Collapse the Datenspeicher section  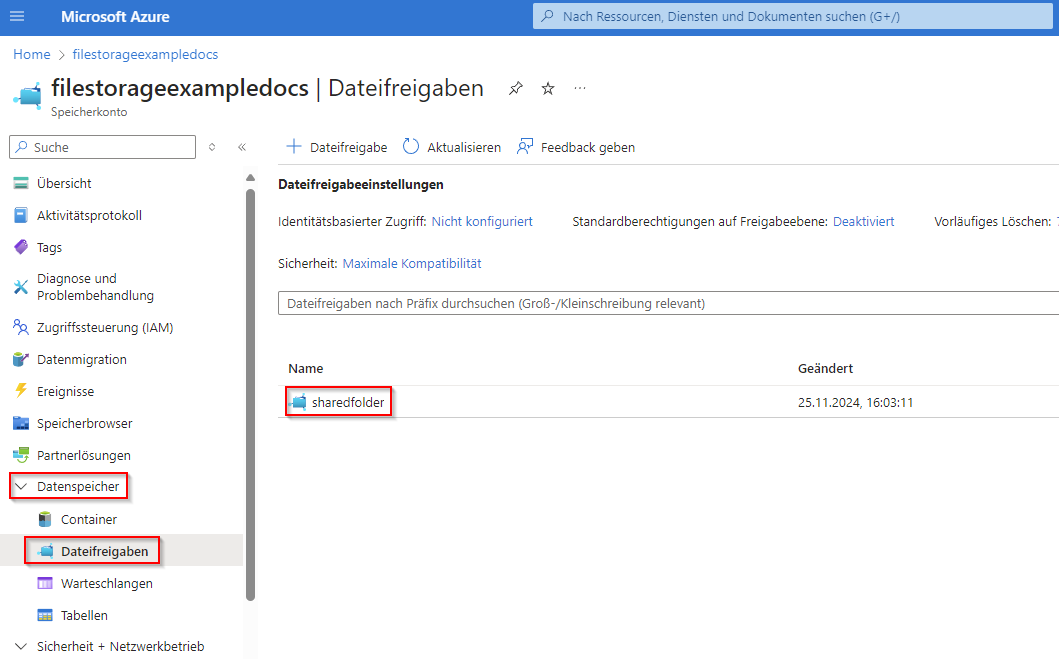[x=20, y=487]
